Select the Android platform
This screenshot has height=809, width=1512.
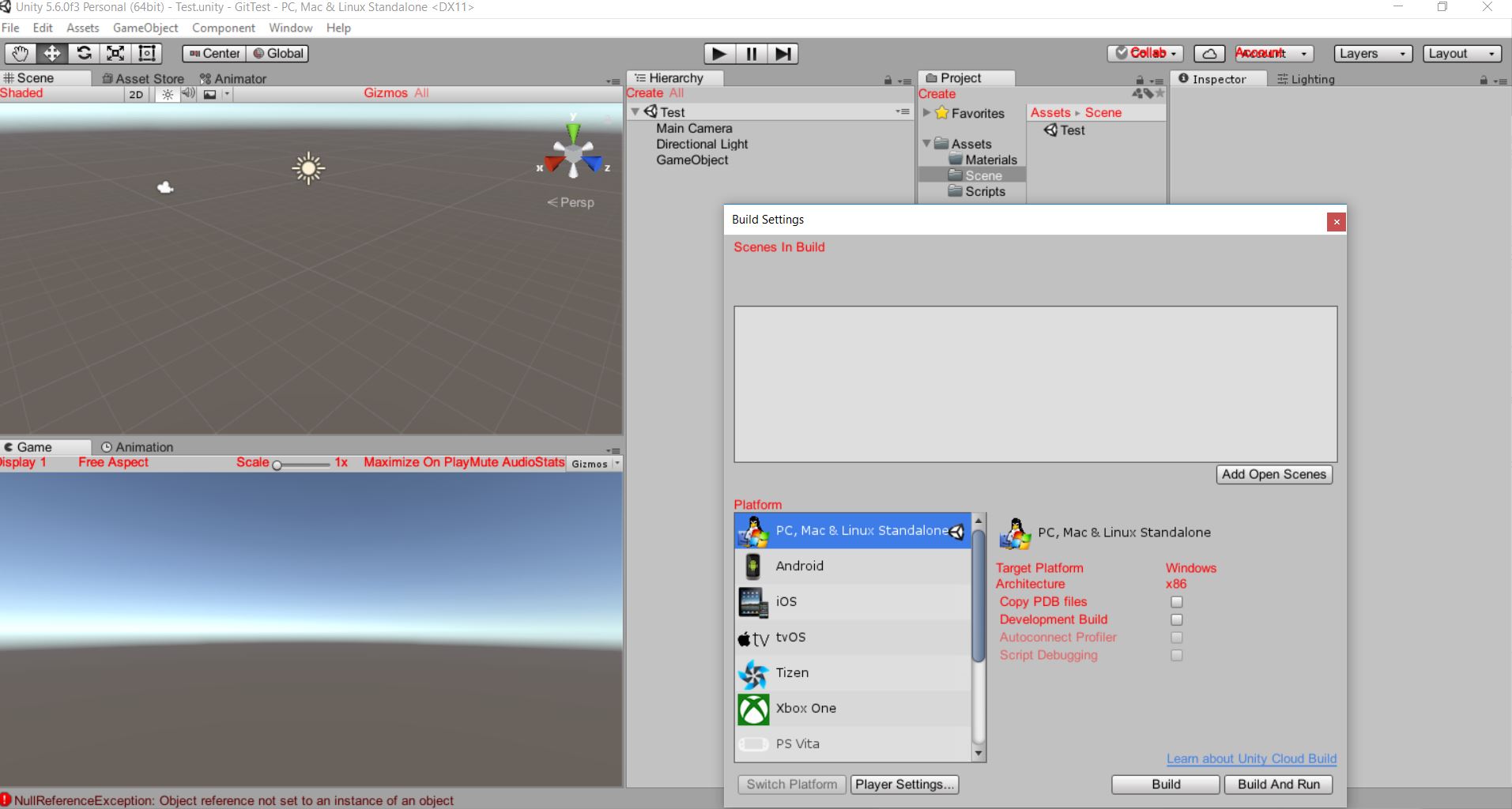[x=853, y=566]
